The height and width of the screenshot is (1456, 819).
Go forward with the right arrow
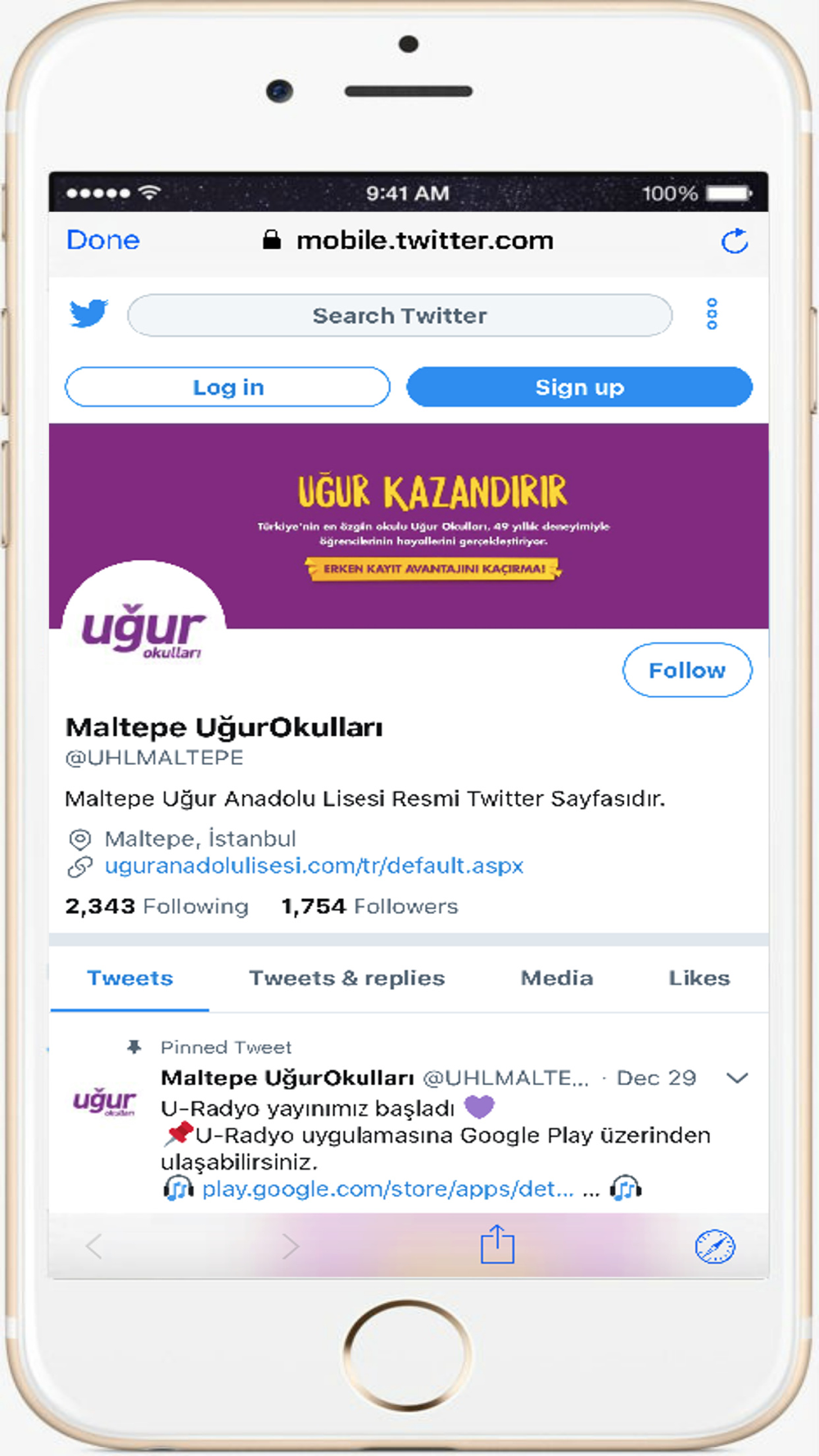pos(290,1246)
